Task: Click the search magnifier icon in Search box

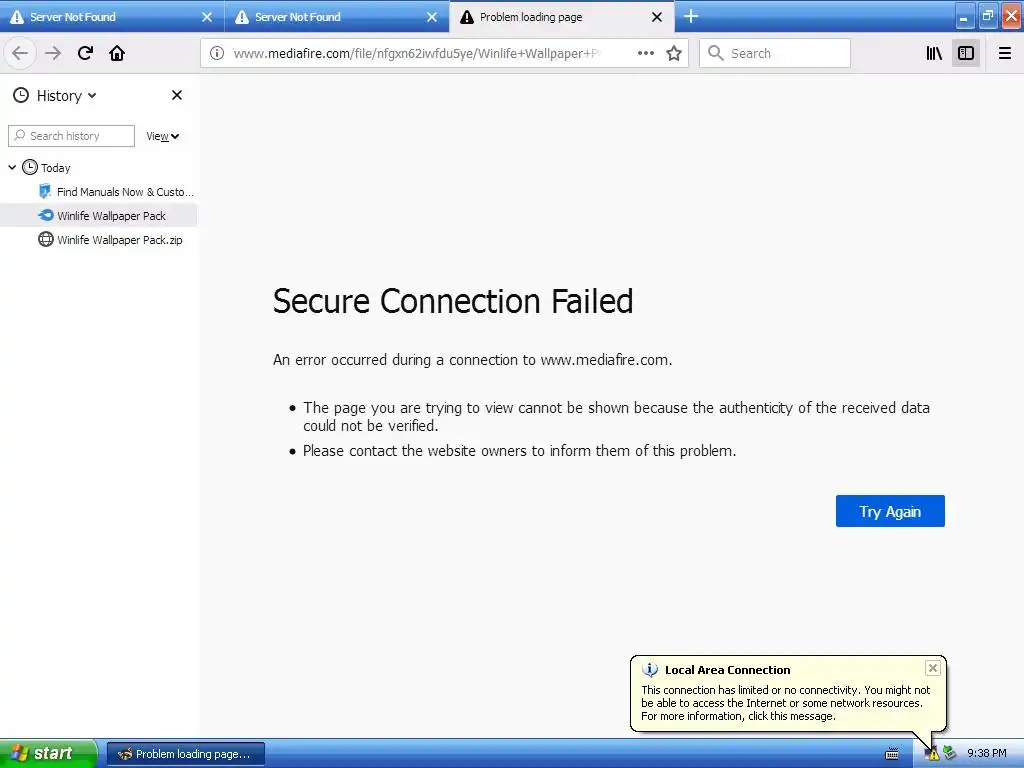Action: click(716, 53)
